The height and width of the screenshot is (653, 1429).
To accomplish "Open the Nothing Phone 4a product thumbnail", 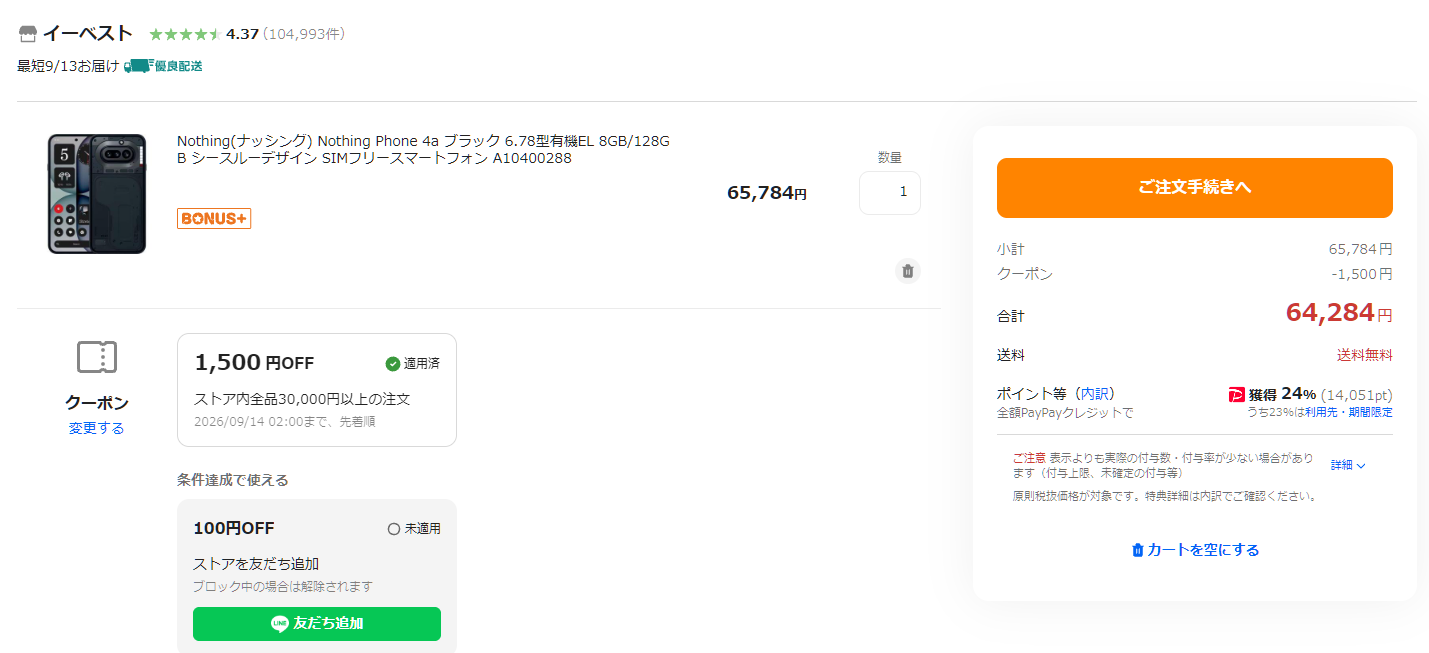I will 97,194.
